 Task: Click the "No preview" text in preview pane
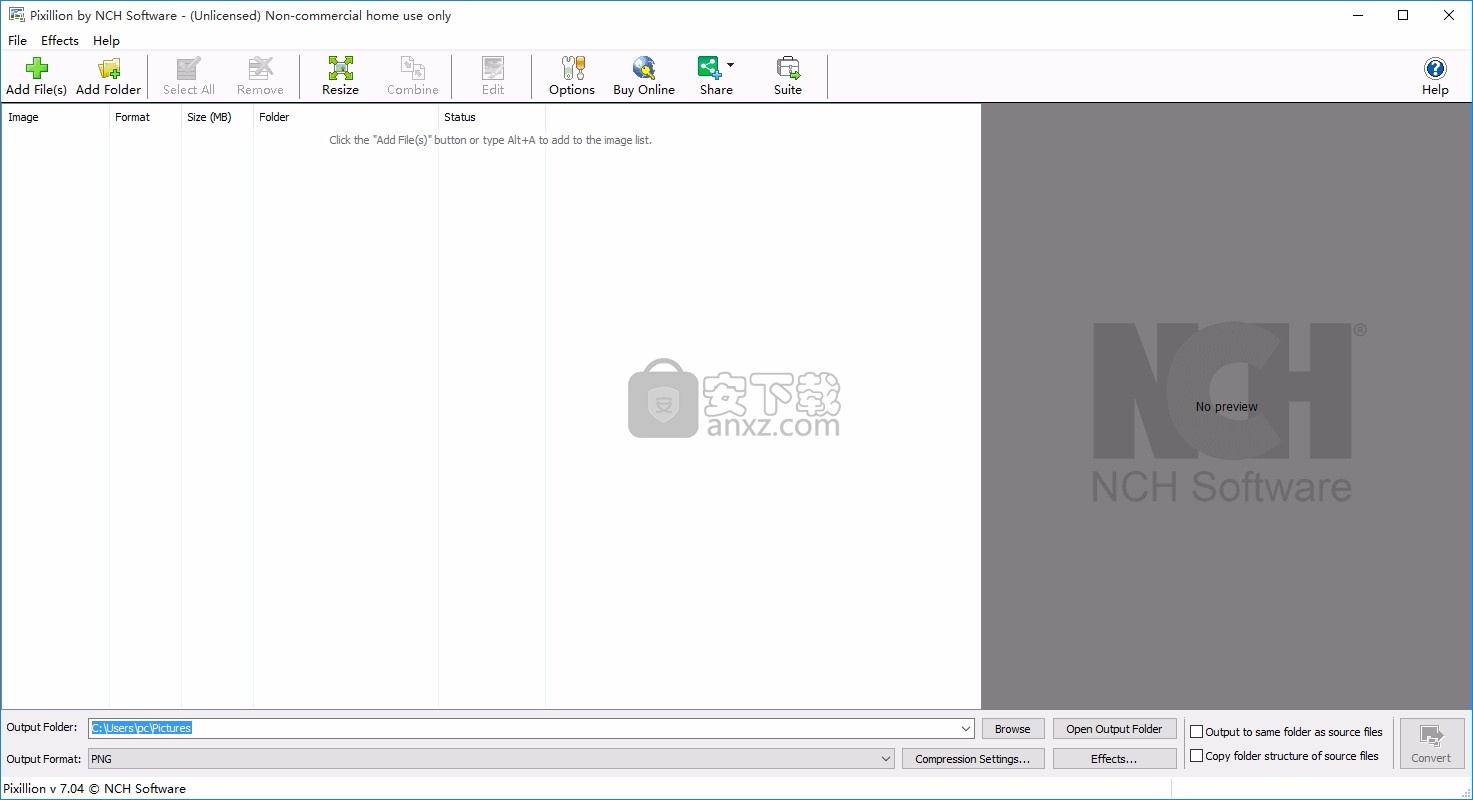click(x=1227, y=407)
